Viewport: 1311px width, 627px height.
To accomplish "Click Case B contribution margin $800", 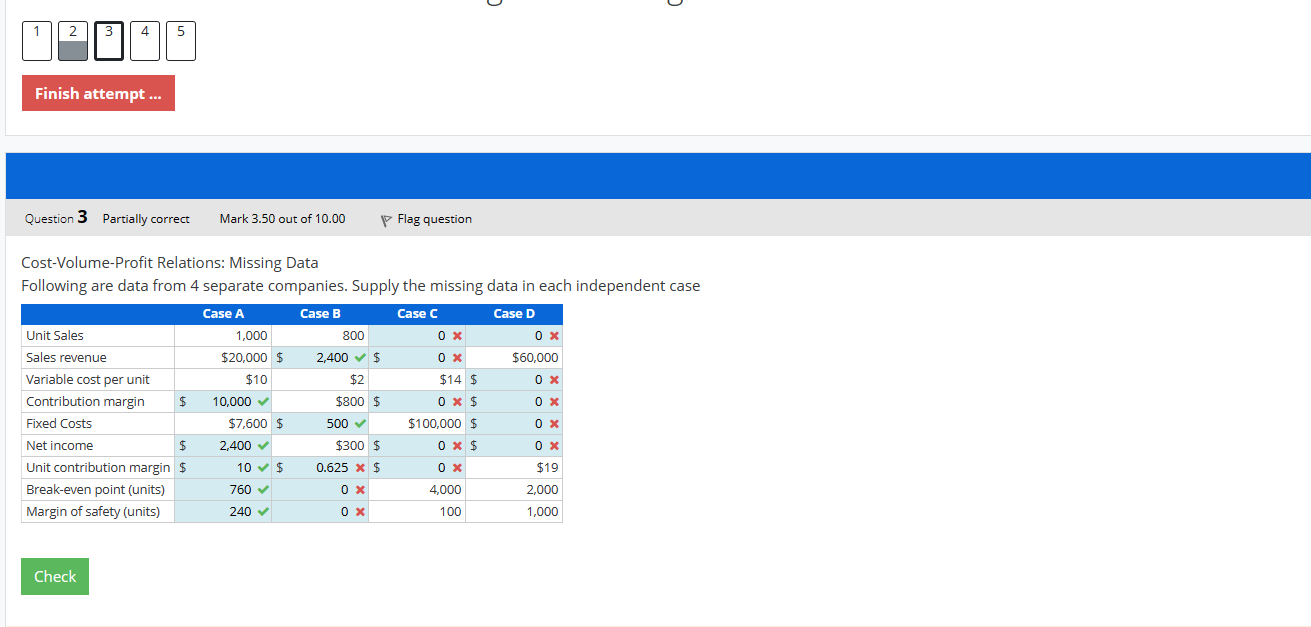I will 350,401.
